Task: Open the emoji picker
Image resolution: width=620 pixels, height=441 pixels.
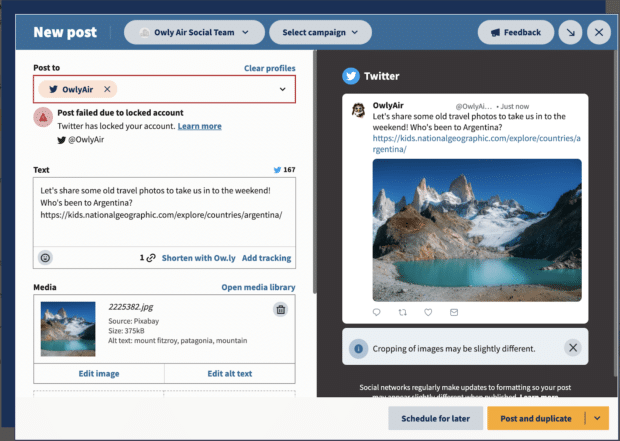Action: (45, 258)
